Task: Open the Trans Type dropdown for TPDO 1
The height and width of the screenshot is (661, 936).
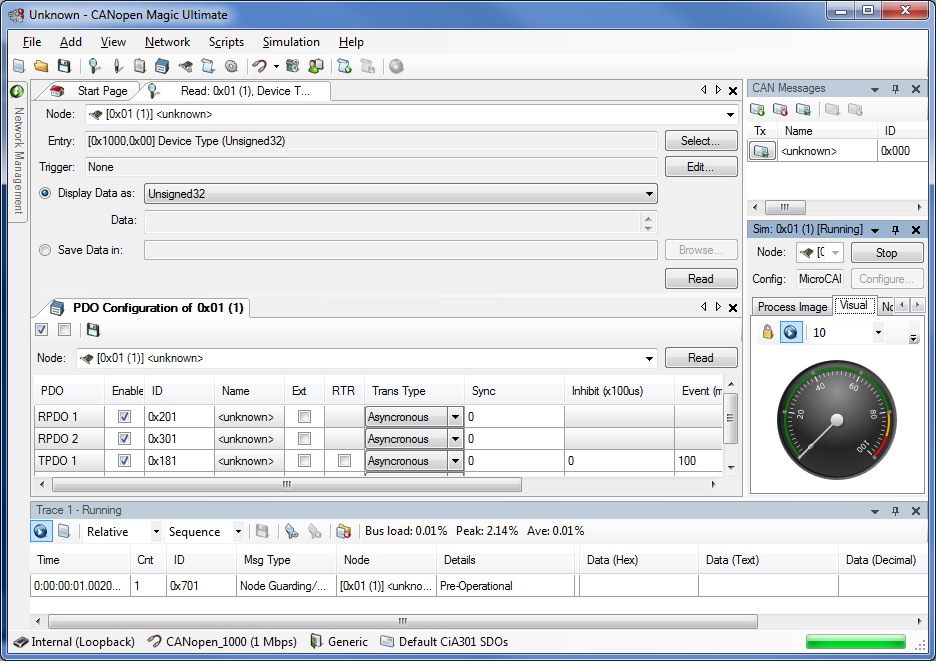Action: pyautogui.click(x=456, y=460)
